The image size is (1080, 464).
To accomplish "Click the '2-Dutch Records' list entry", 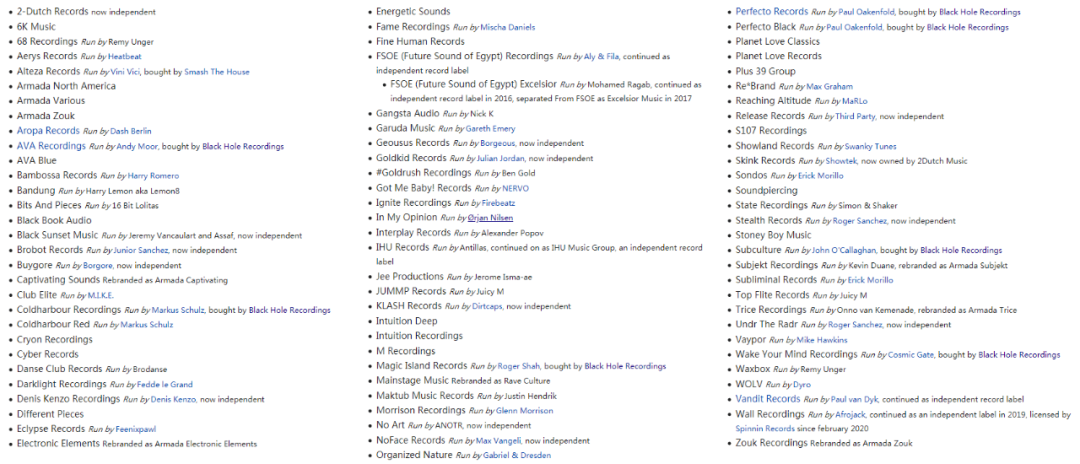I will pos(54,12).
